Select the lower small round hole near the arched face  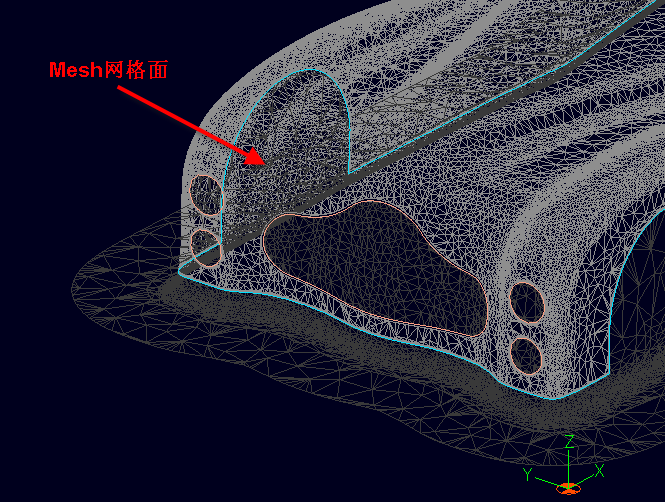tap(206, 248)
